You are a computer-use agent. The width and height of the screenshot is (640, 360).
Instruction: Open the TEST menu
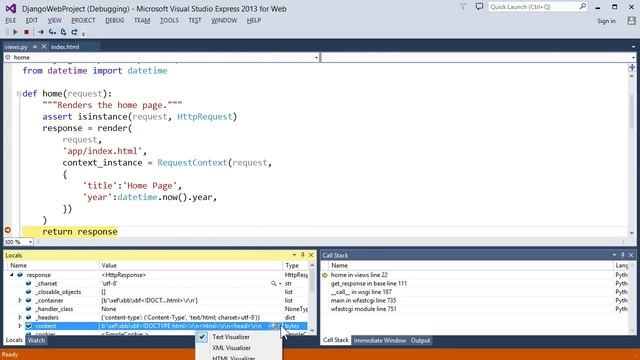pyautogui.click(x=195, y=20)
